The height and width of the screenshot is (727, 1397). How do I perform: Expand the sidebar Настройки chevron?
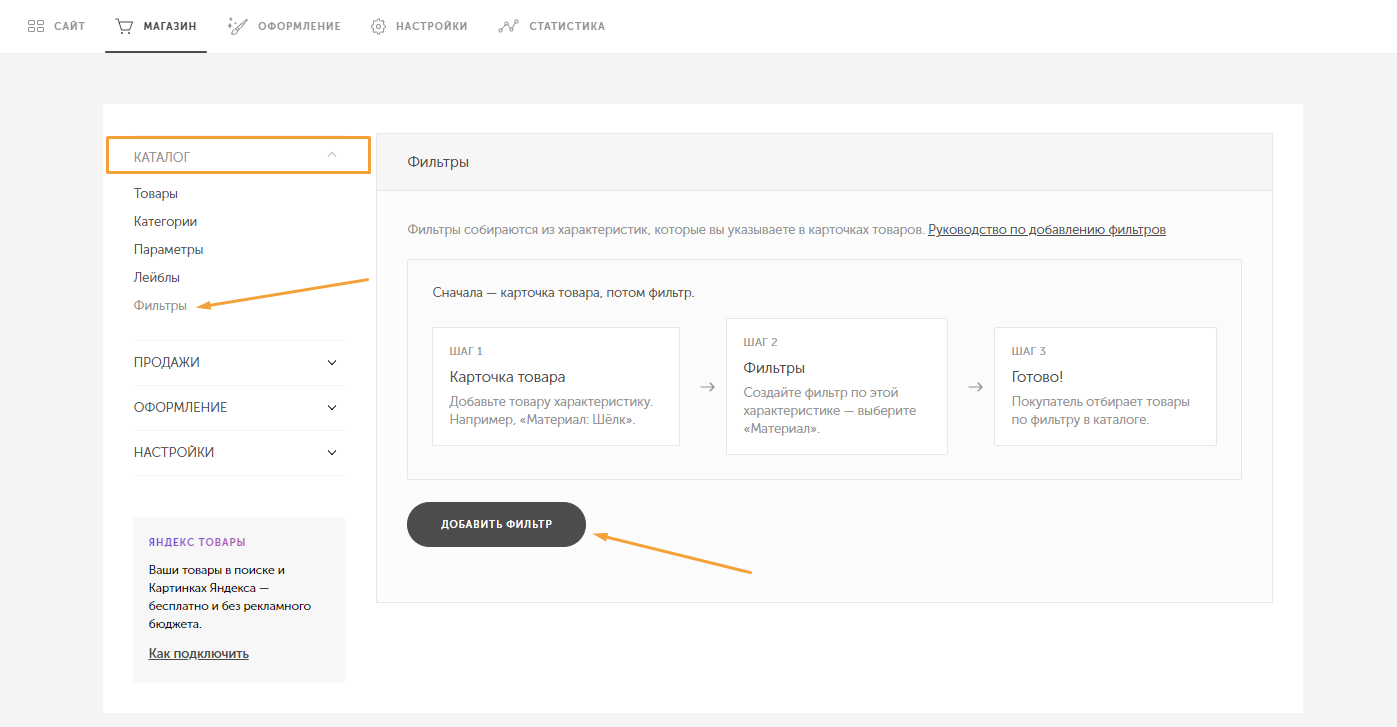click(x=332, y=452)
